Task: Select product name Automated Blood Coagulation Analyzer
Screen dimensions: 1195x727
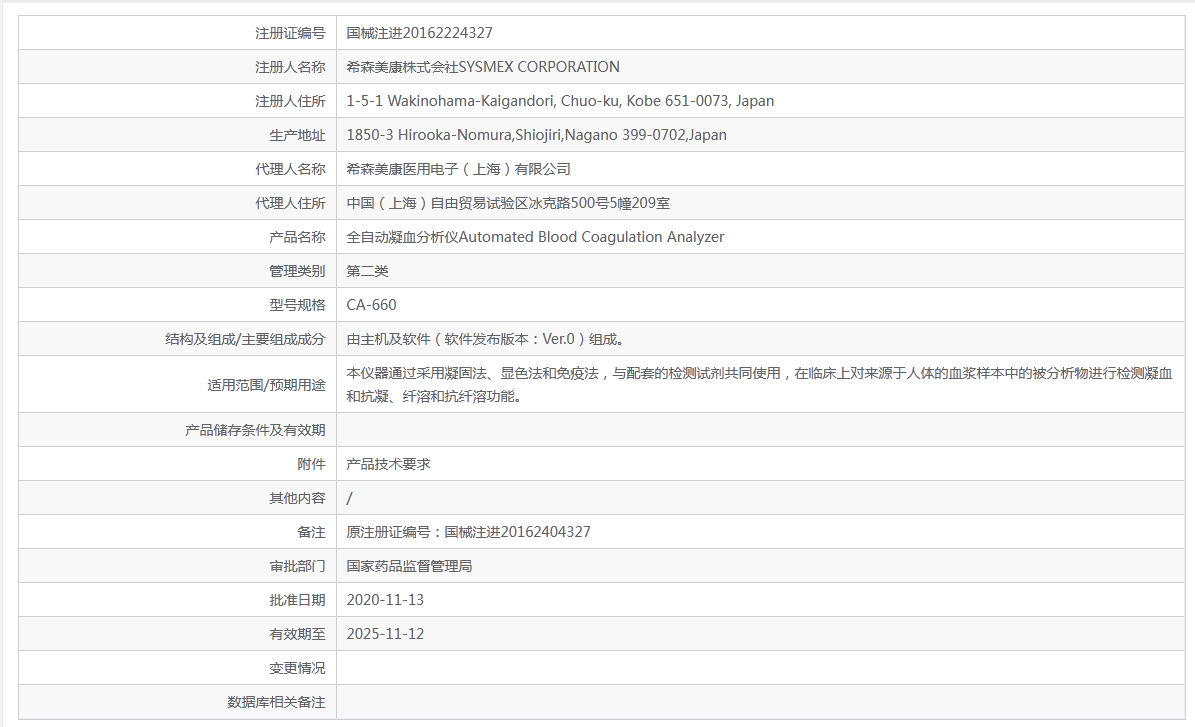Action: point(535,237)
